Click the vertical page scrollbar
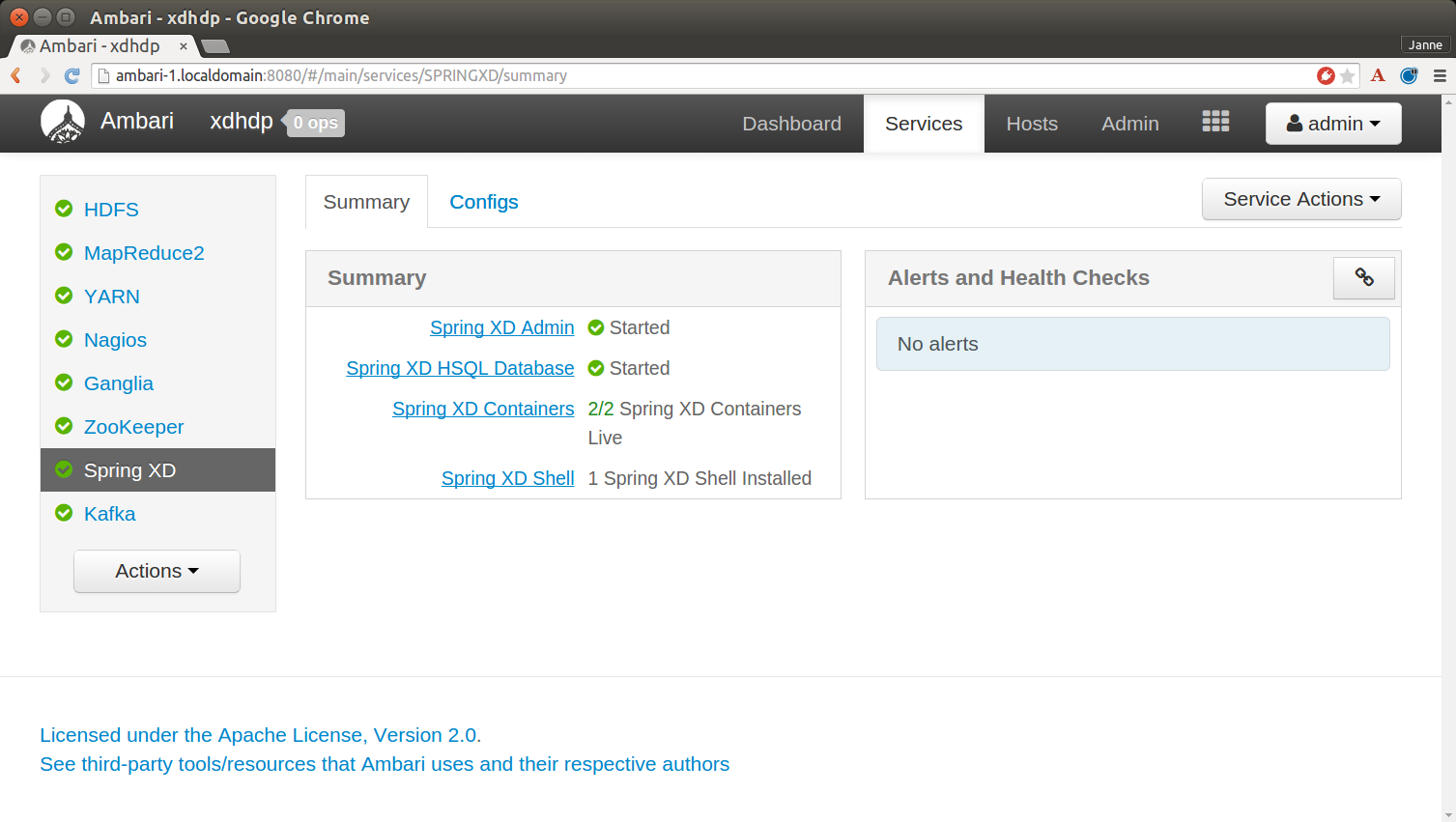Image resolution: width=1456 pixels, height=822 pixels. [1448, 458]
